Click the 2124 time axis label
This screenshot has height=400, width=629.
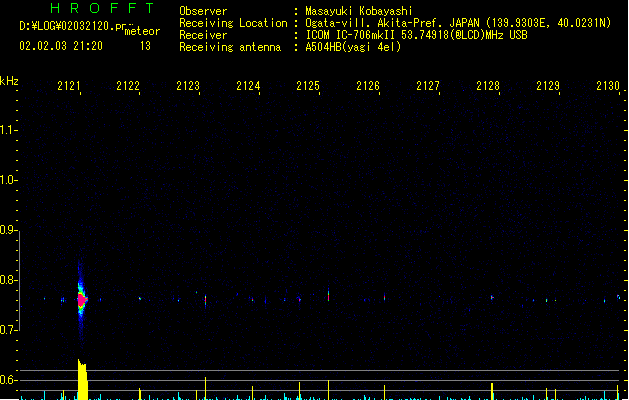(248, 86)
